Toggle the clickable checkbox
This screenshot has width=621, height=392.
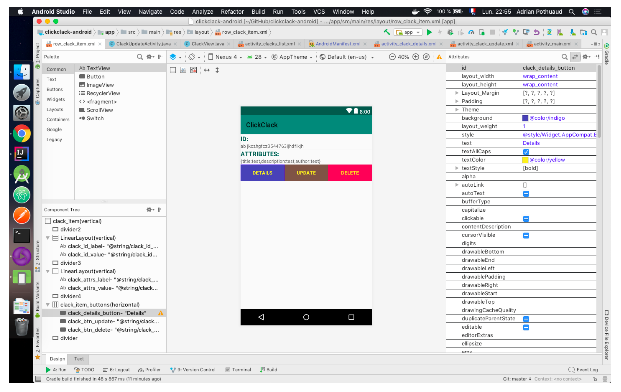pos(526,219)
